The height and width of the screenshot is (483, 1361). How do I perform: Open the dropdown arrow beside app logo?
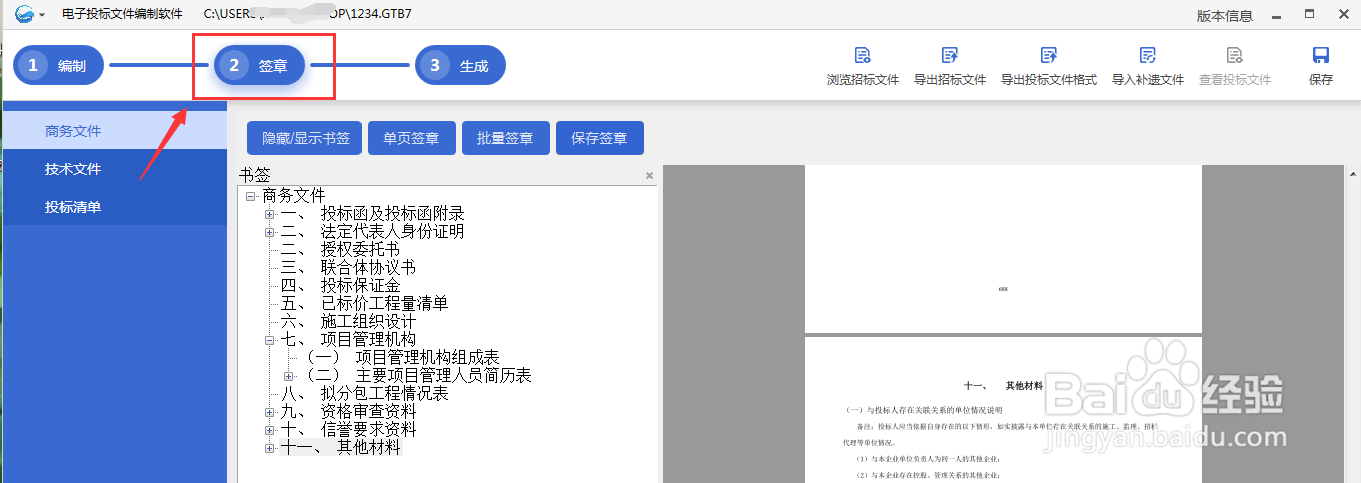pos(42,16)
